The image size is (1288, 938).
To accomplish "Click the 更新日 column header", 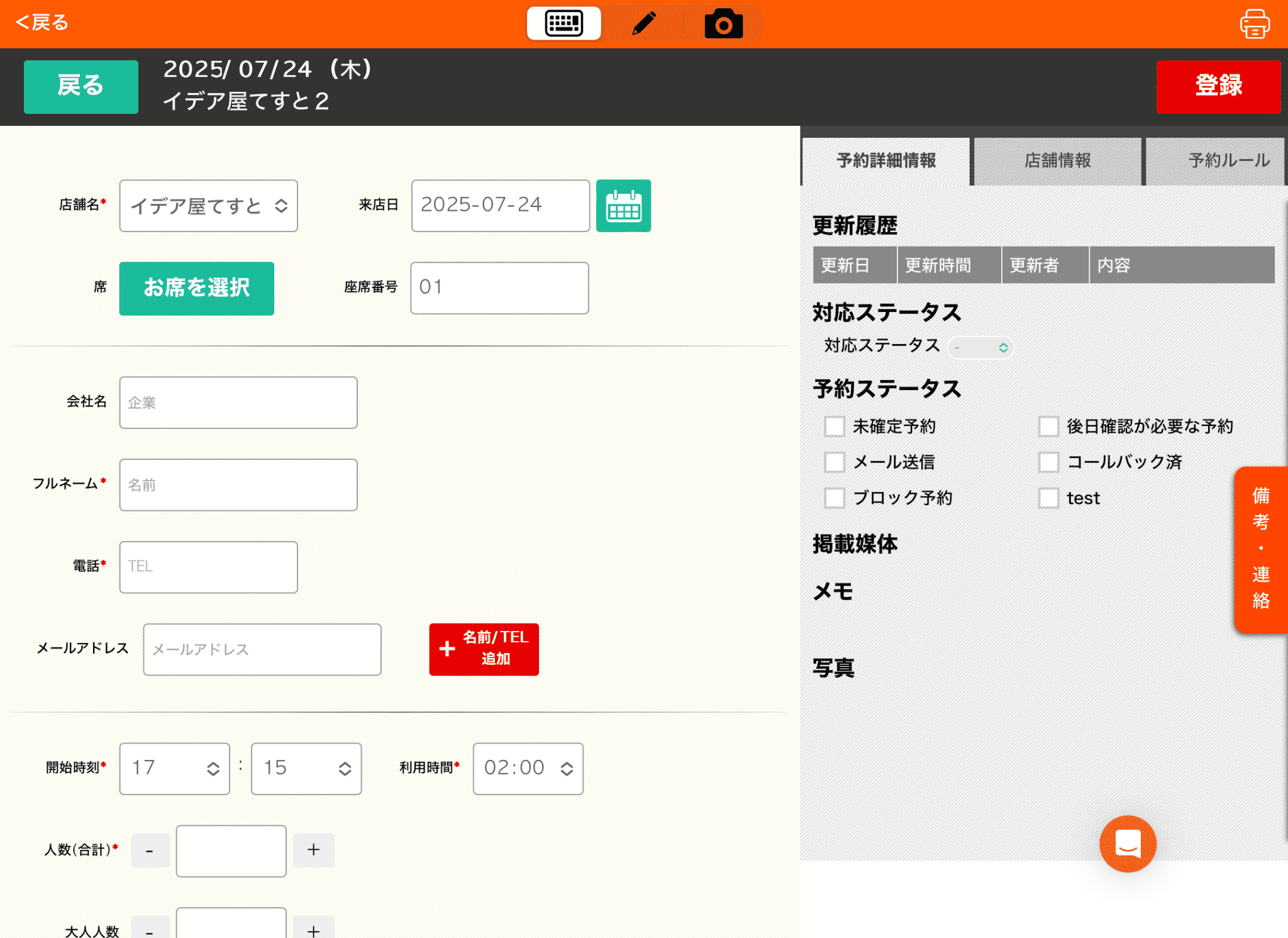I will tap(855, 265).
